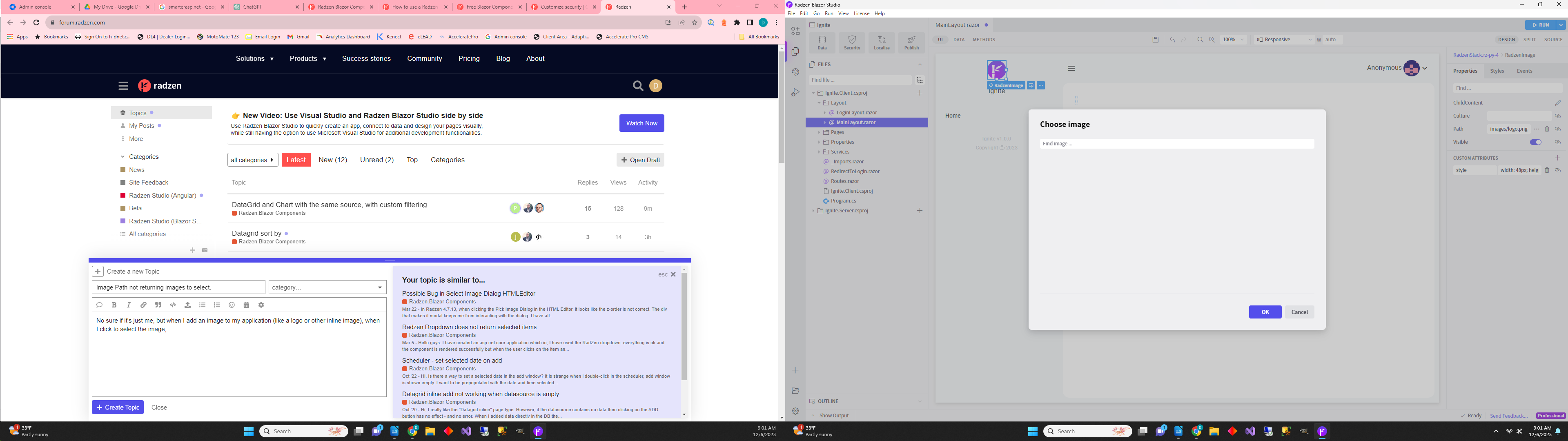
Task: Switch to the Events tab in property panel
Action: (x=1524, y=71)
